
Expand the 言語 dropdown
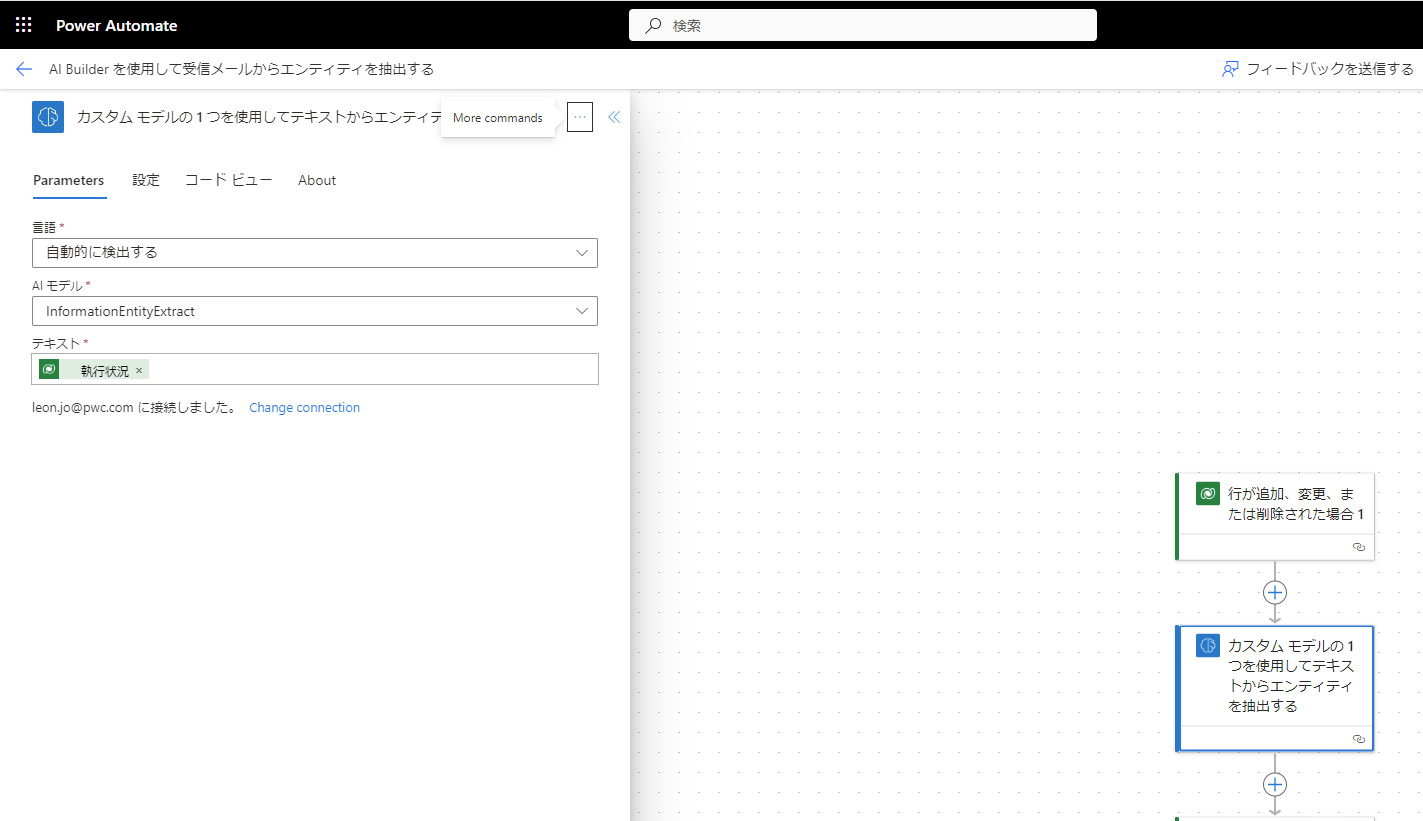tap(582, 253)
